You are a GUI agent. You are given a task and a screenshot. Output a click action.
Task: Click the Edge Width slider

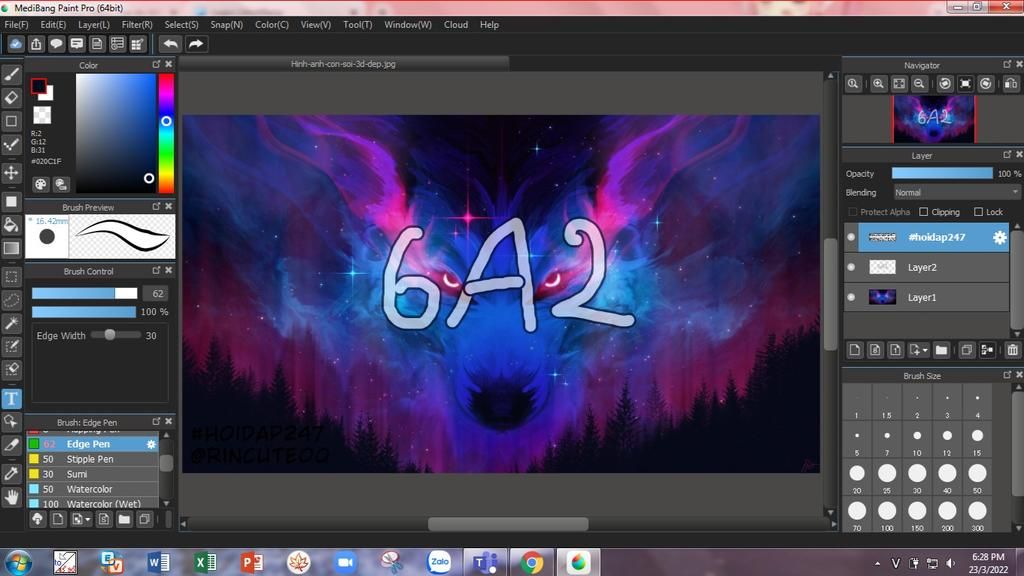pyautogui.click(x=116, y=335)
